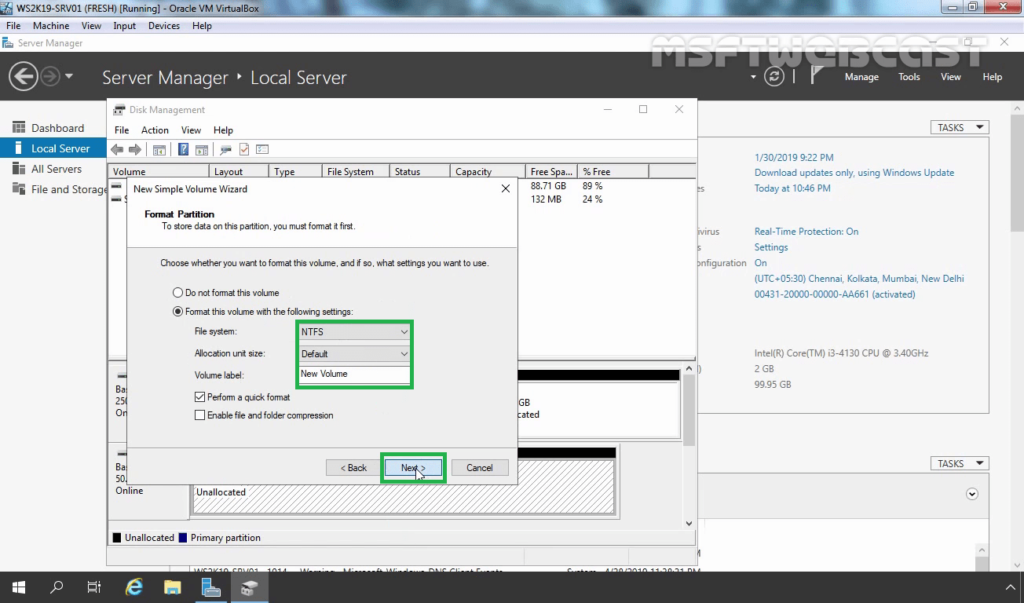1024x603 pixels.
Task: Open Server Manager's Tools menu
Action: (909, 76)
